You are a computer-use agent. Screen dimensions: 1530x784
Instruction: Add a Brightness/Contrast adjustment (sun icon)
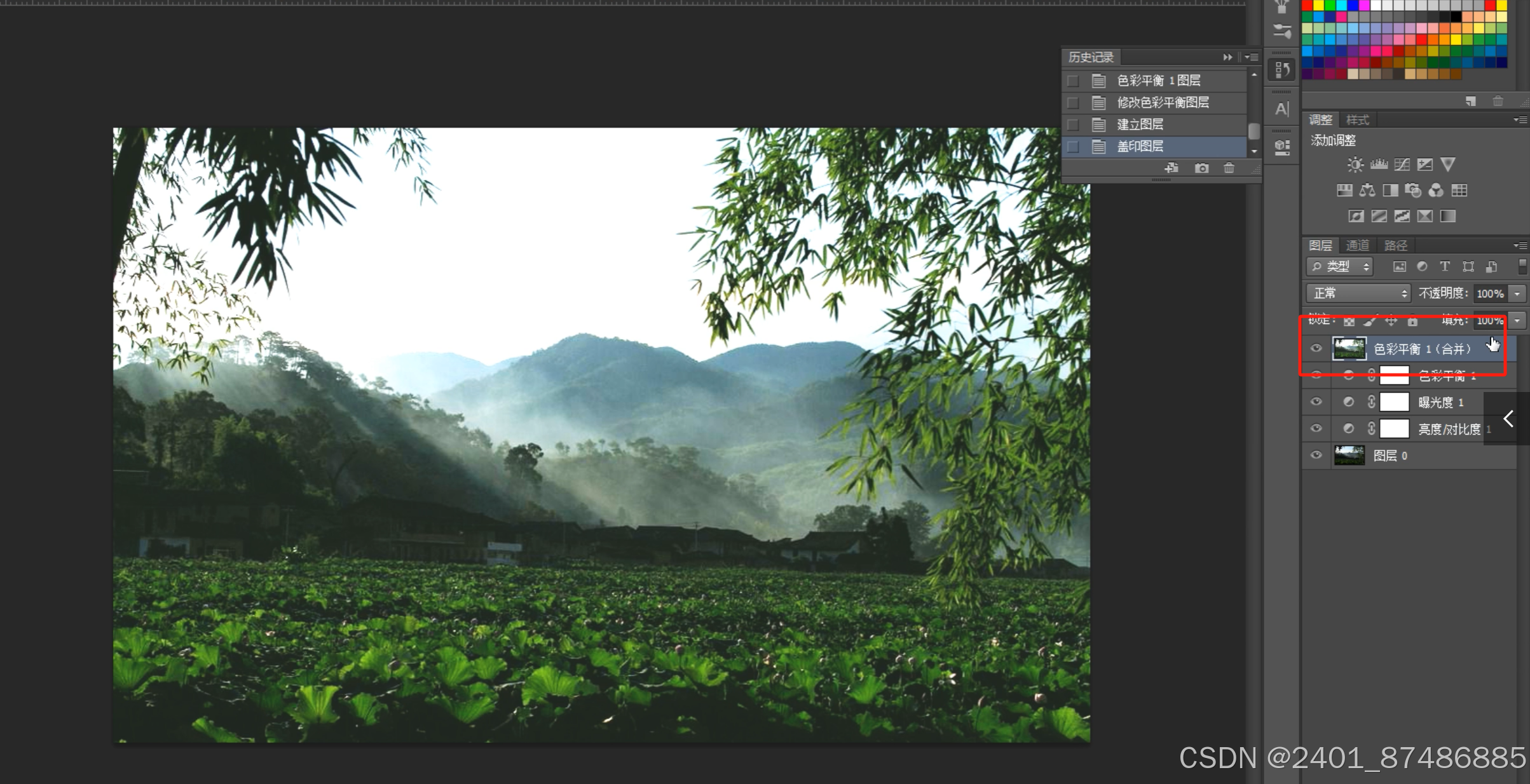1355,165
